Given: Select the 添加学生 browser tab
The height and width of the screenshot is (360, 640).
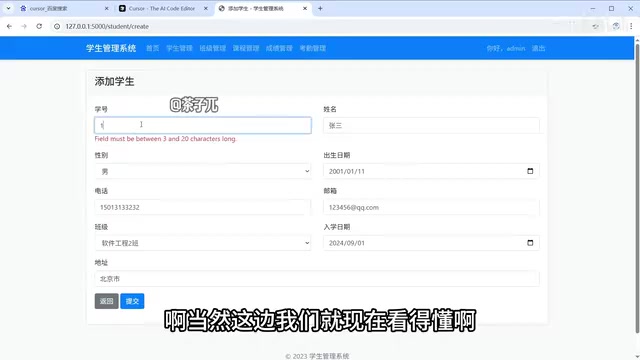Looking at the screenshot, I should [x=262, y=8].
